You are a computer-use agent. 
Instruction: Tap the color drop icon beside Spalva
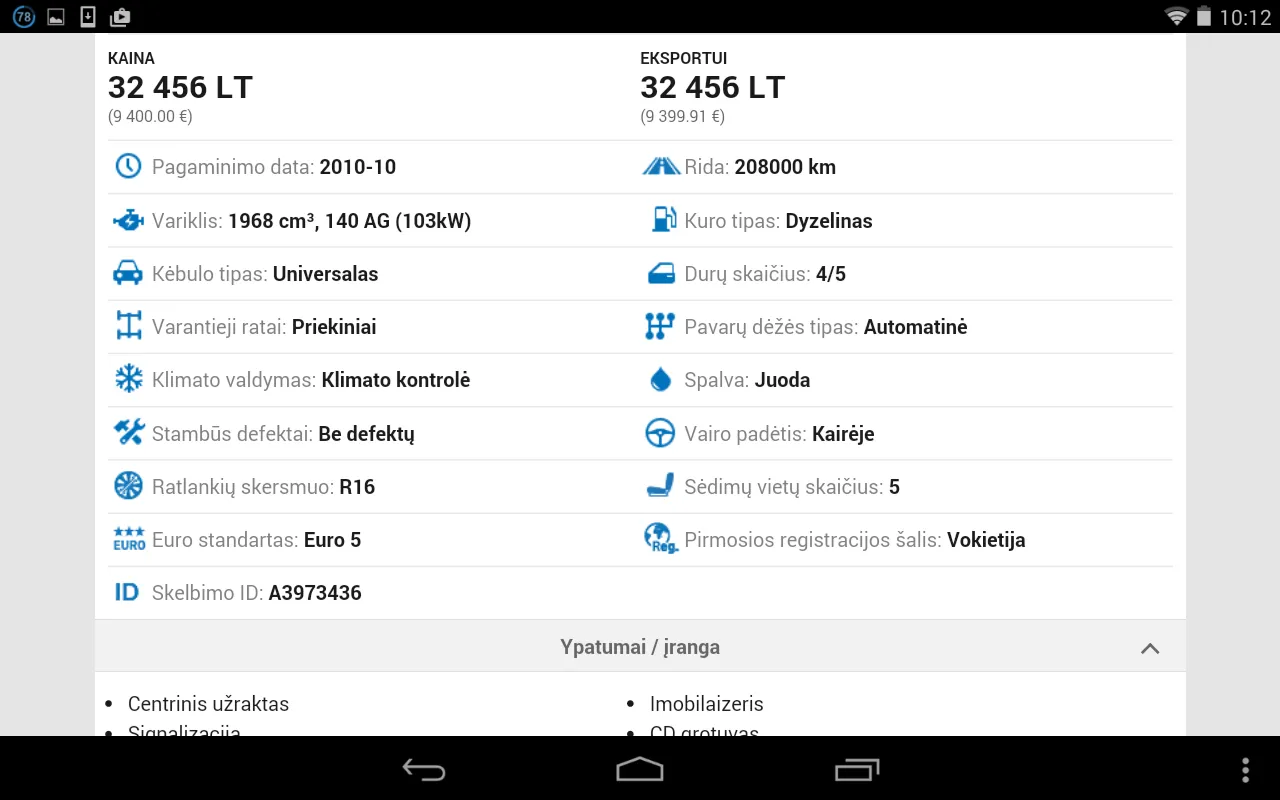(660, 380)
